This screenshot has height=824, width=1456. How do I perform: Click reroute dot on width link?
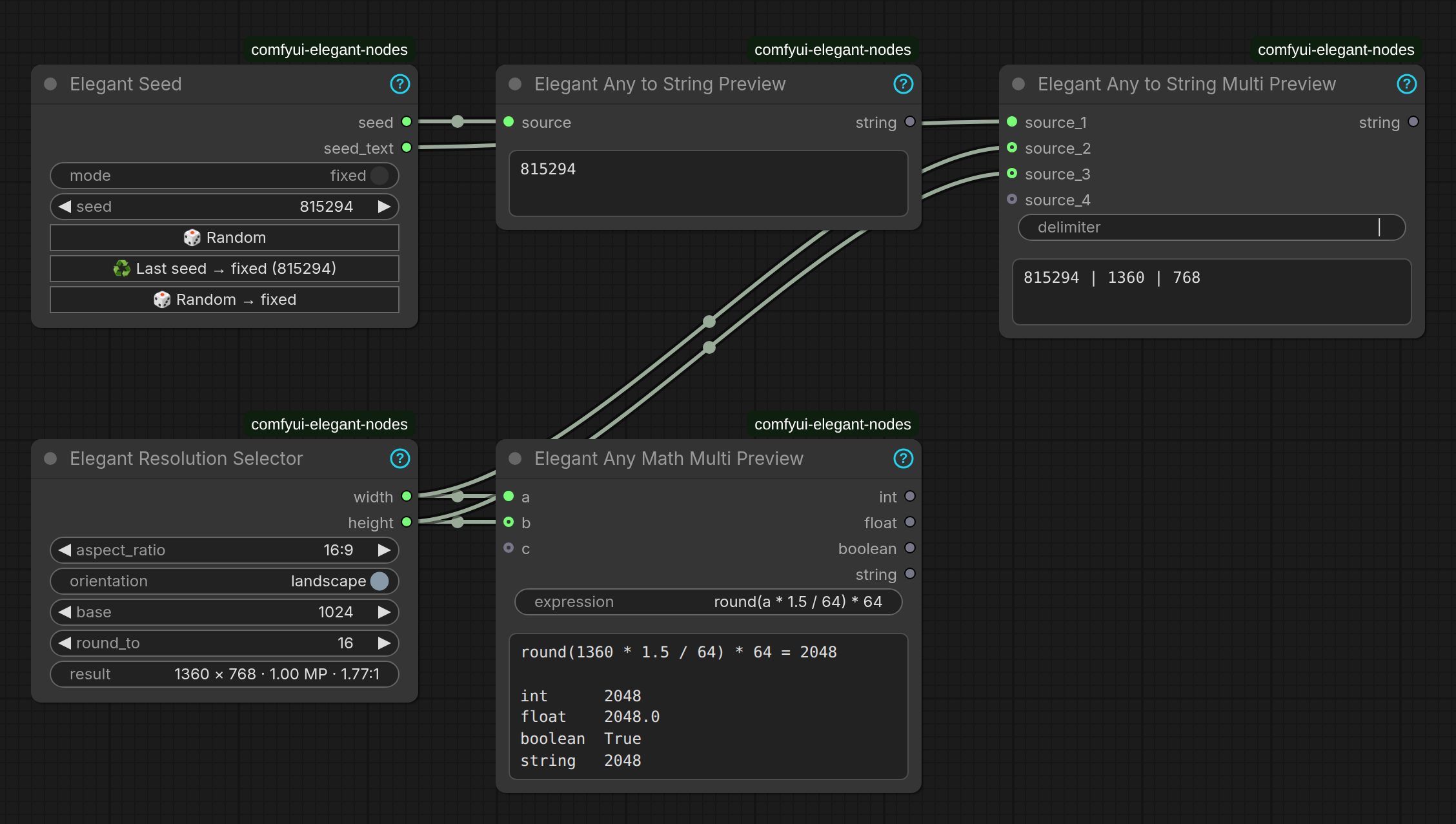tap(458, 496)
